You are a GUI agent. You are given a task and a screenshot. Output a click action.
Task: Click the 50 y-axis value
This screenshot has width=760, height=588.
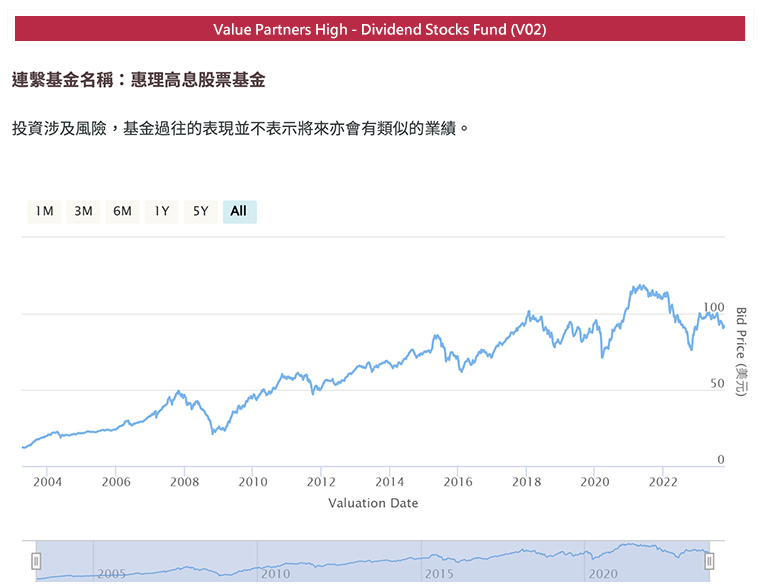pos(717,384)
